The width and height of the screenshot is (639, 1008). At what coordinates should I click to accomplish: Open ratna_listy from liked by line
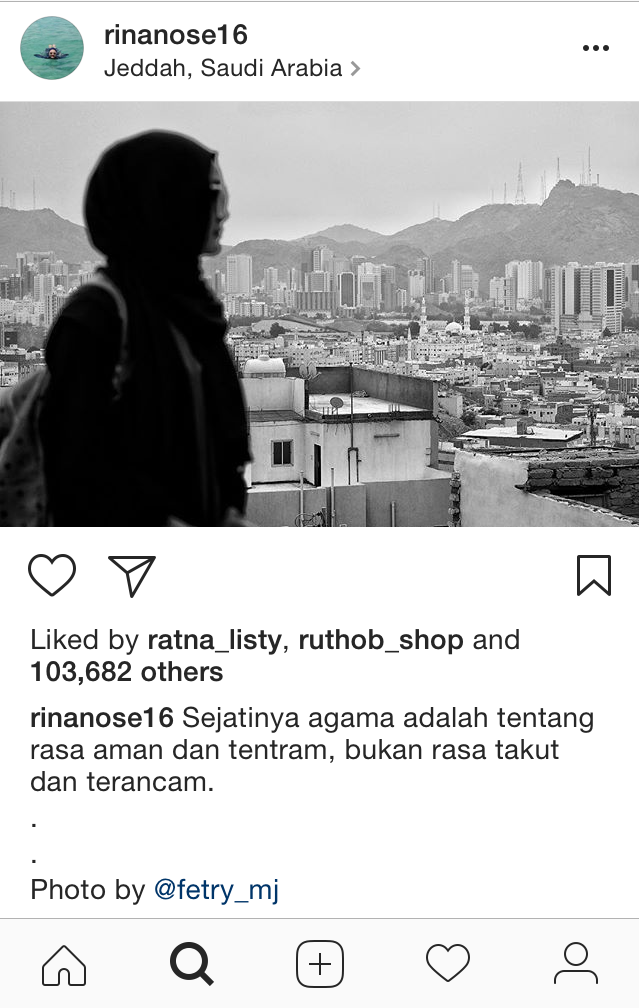click(x=214, y=640)
